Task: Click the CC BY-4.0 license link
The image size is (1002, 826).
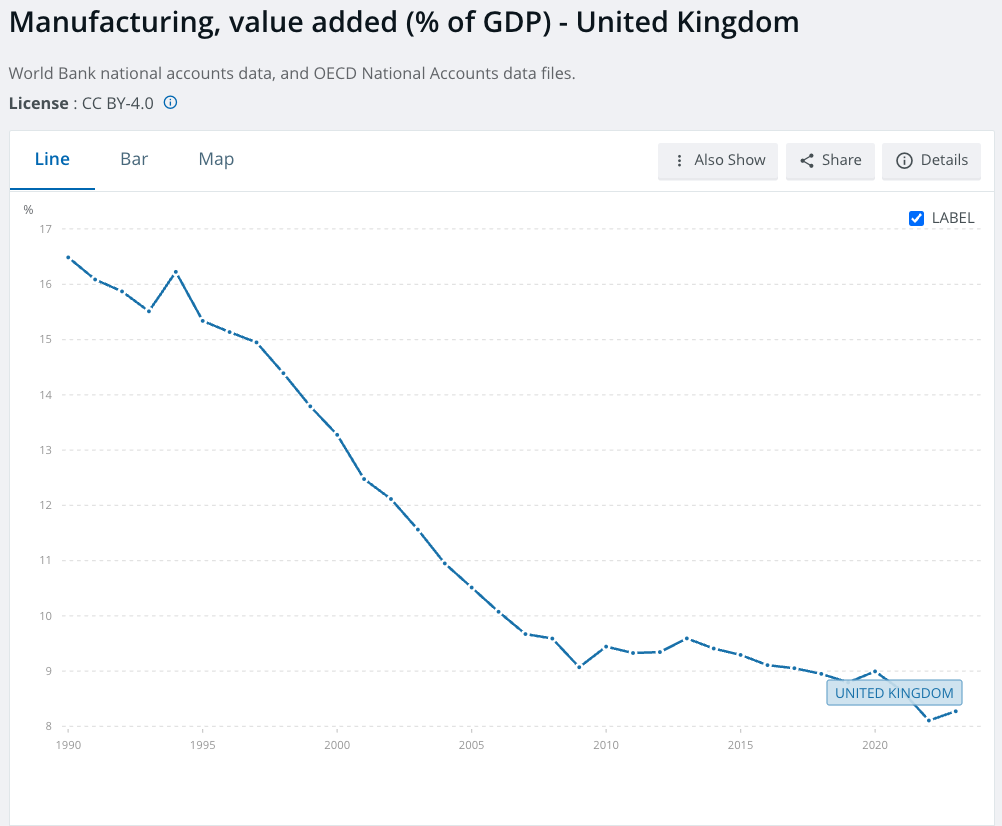Action: click(x=118, y=102)
